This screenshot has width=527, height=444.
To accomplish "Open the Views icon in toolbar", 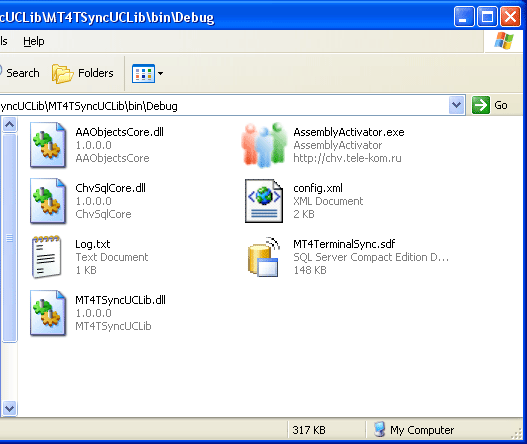I will [144, 73].
